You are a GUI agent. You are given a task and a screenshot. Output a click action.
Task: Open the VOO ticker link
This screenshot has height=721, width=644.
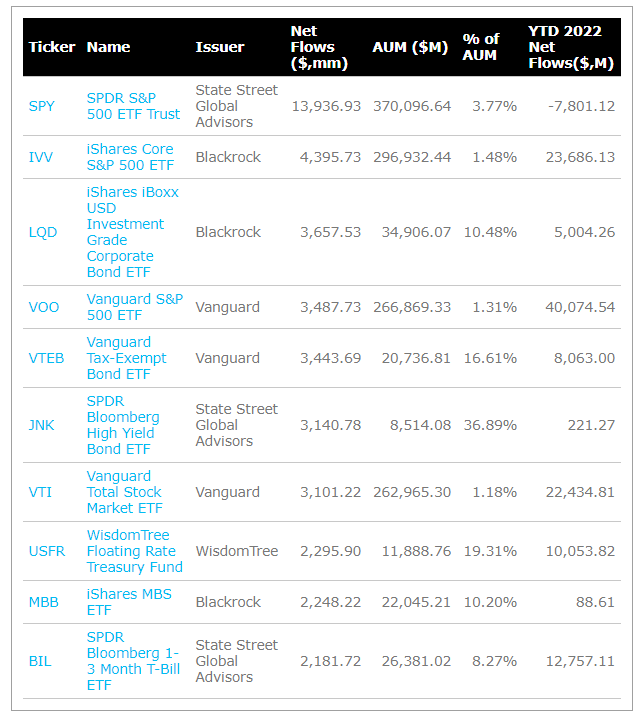point(44,307)
